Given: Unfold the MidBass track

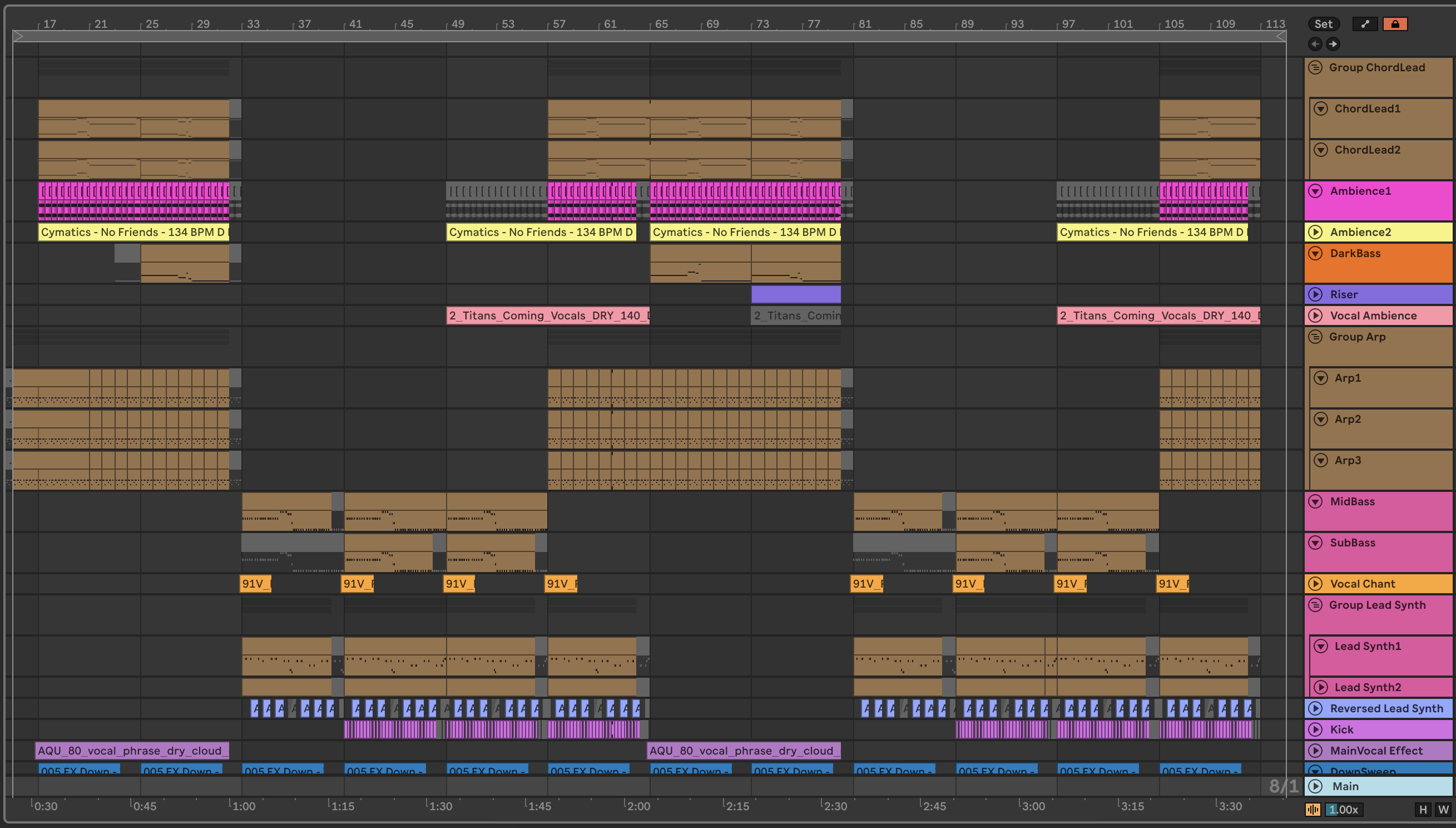Looking at the screenshot, I should click(1315, 501).
